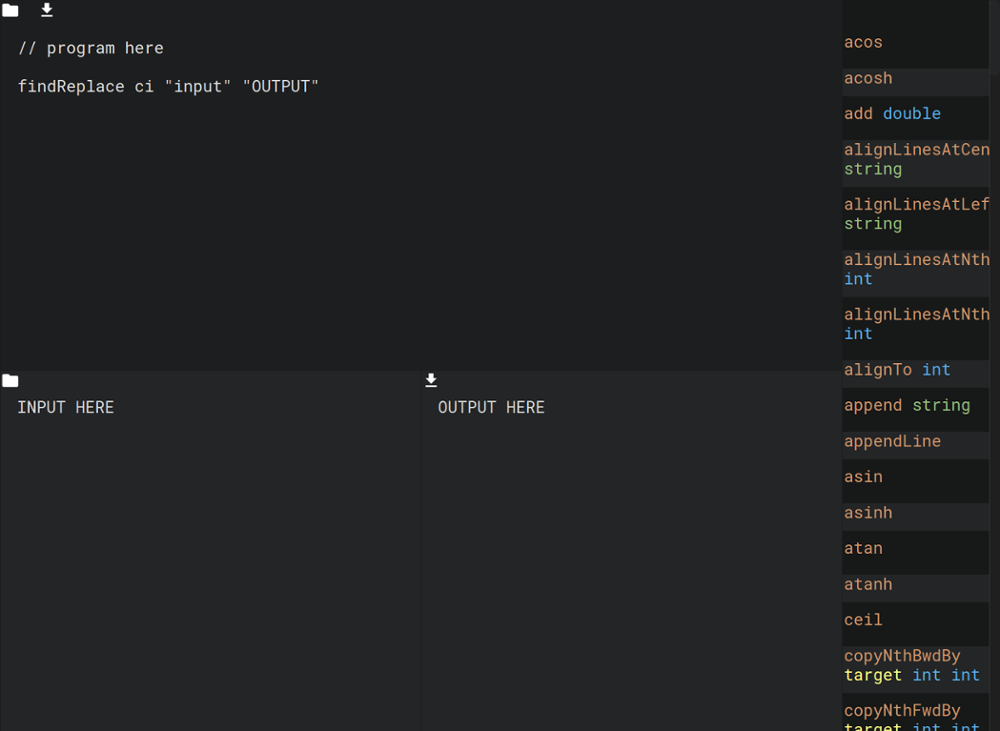This screenshot has width=1000, height=731.
Task: Select the ceil function entry
Action: point(862,620)
